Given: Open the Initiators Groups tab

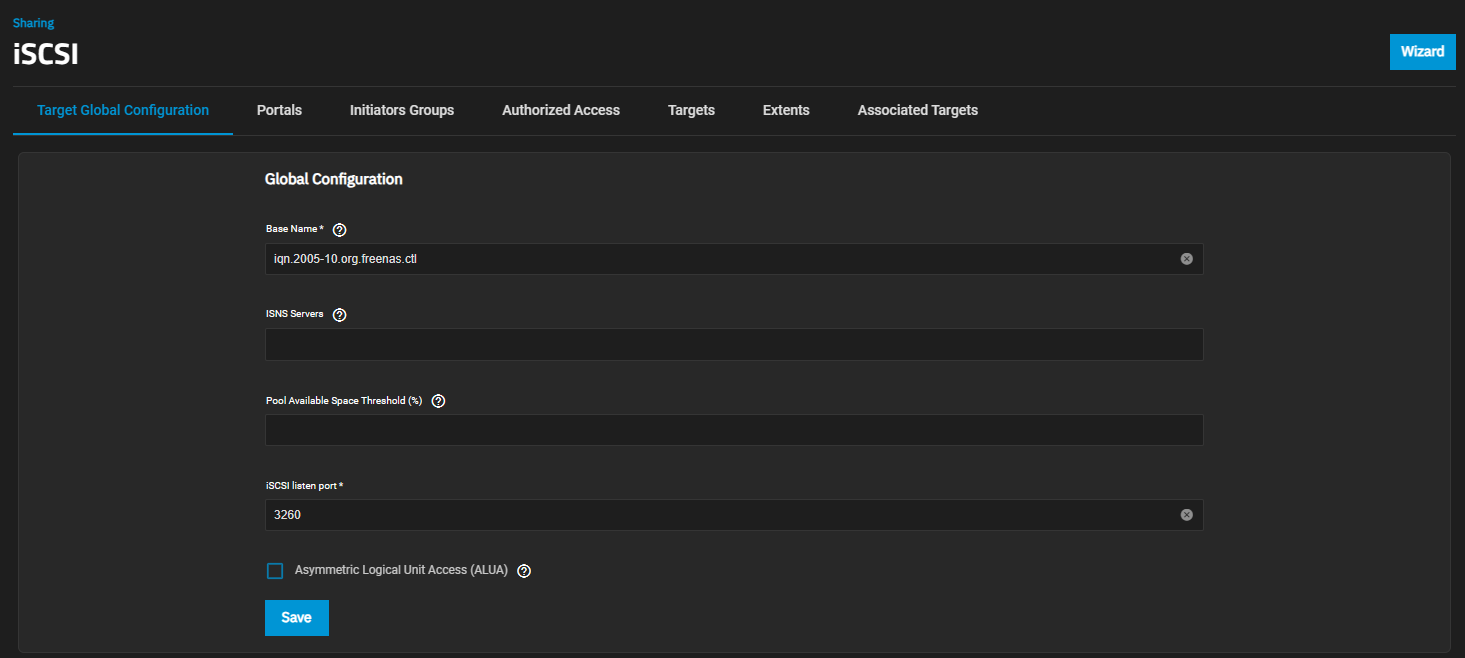Looking at the screenshot, I should tap(402, 110).
